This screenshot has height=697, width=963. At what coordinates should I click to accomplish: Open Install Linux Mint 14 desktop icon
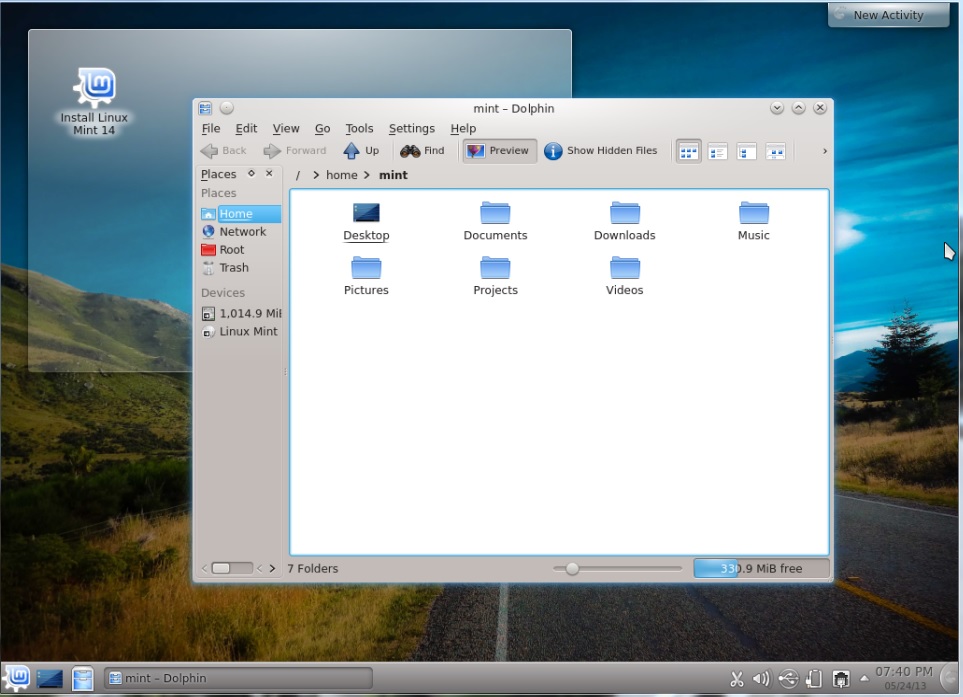[94, 102]
